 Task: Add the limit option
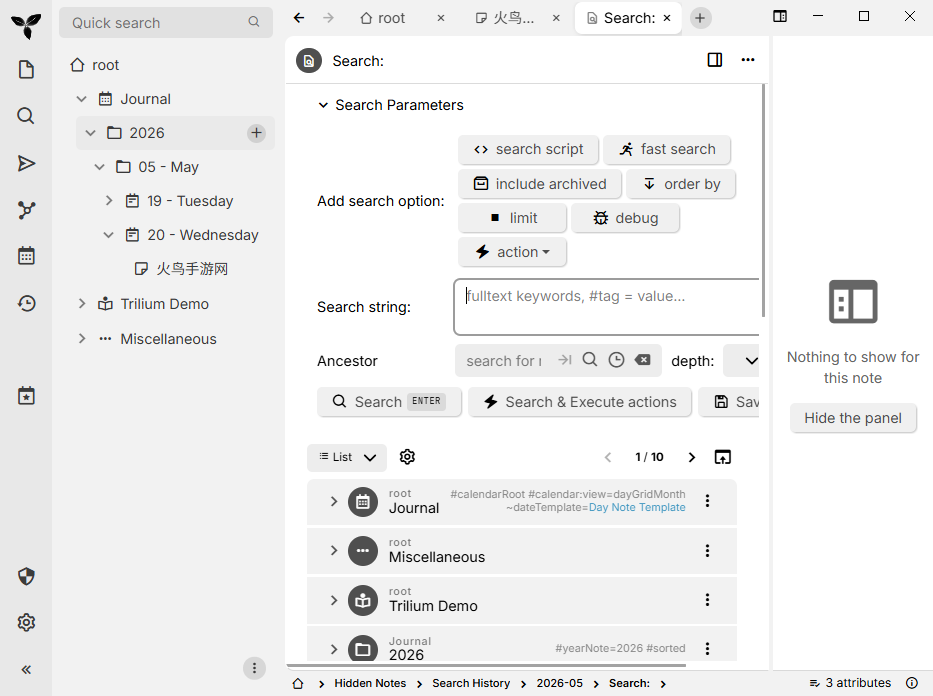pos(512,218)
